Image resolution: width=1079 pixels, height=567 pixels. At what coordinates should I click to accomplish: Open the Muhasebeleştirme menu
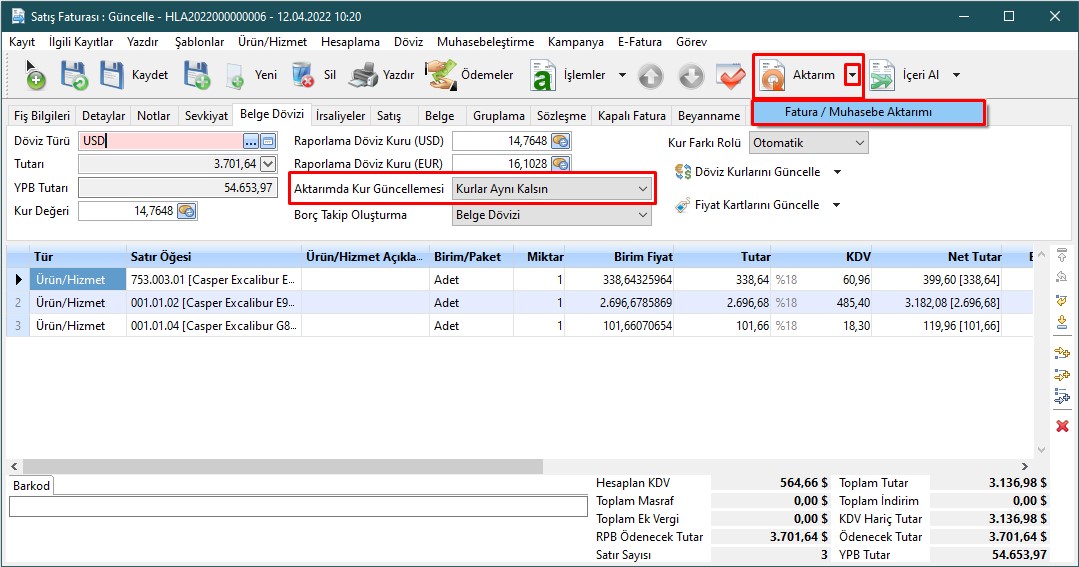(x=485, y=42)
